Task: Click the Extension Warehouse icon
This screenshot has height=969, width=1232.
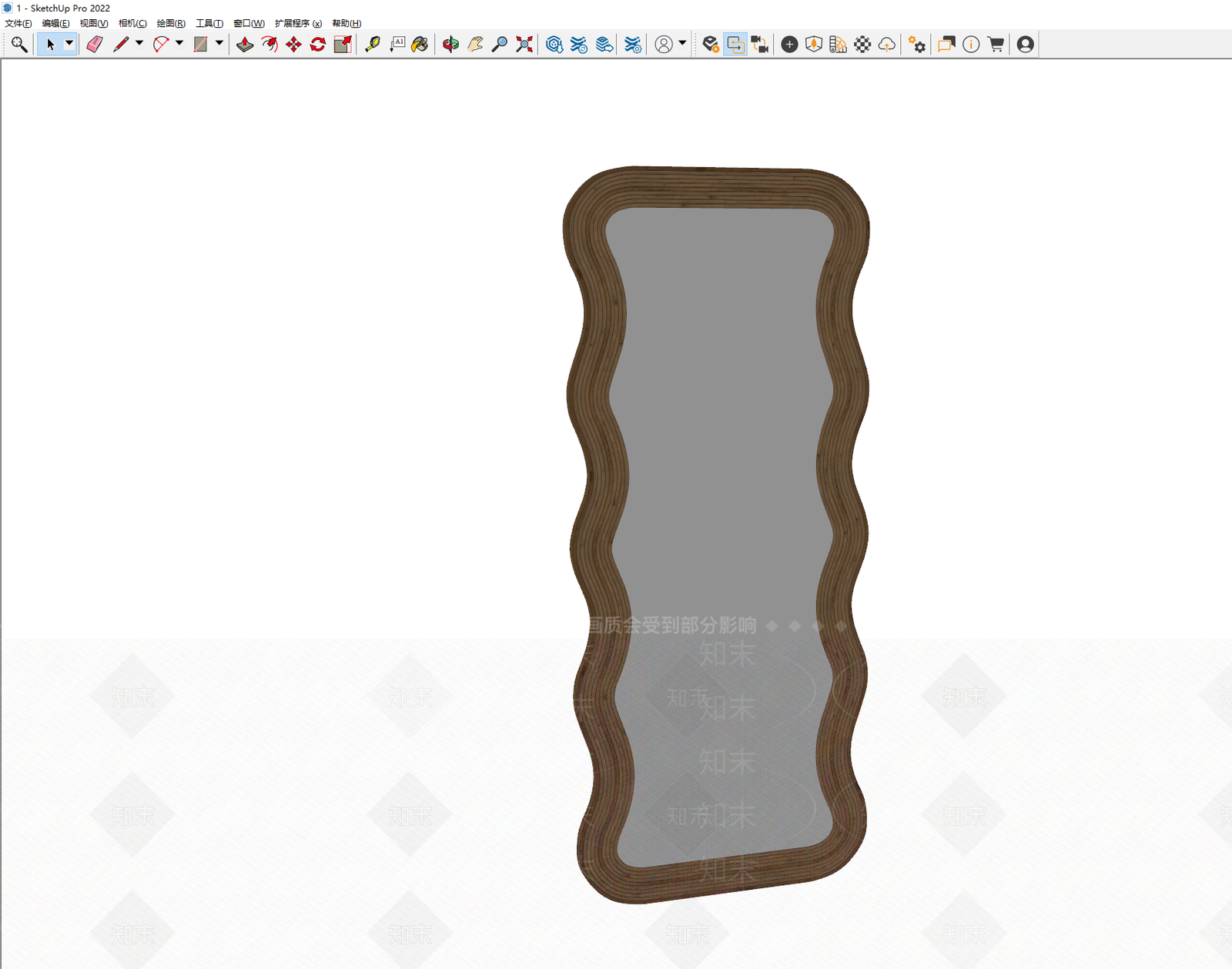Action: pyautogui.click(x=579, y=45)
